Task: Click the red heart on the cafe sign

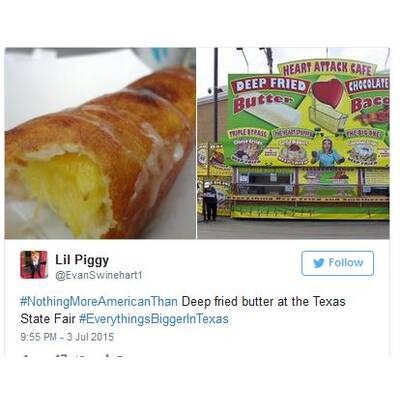Action: (327, 92)
